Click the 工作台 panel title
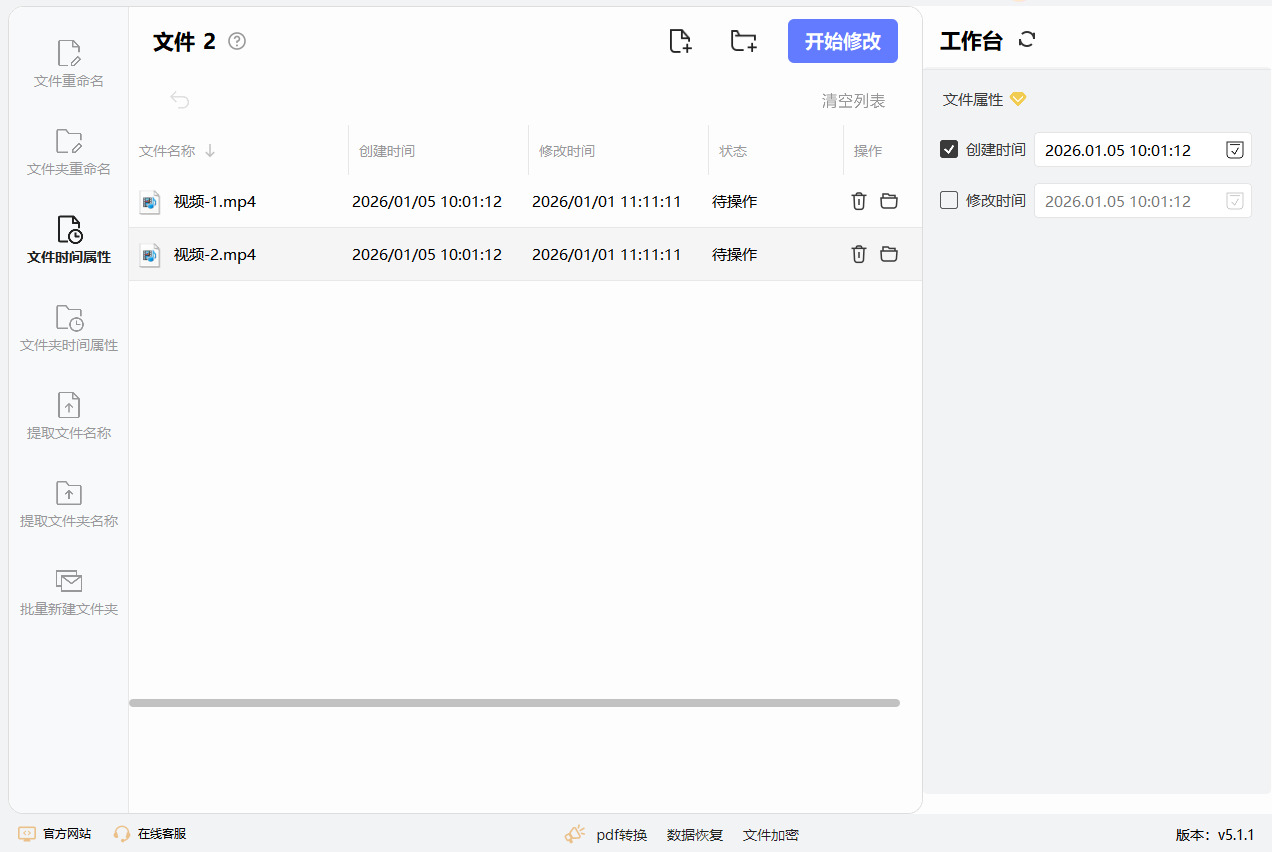This screenshot has height=852, width=1272. click(x=971, y=41)
